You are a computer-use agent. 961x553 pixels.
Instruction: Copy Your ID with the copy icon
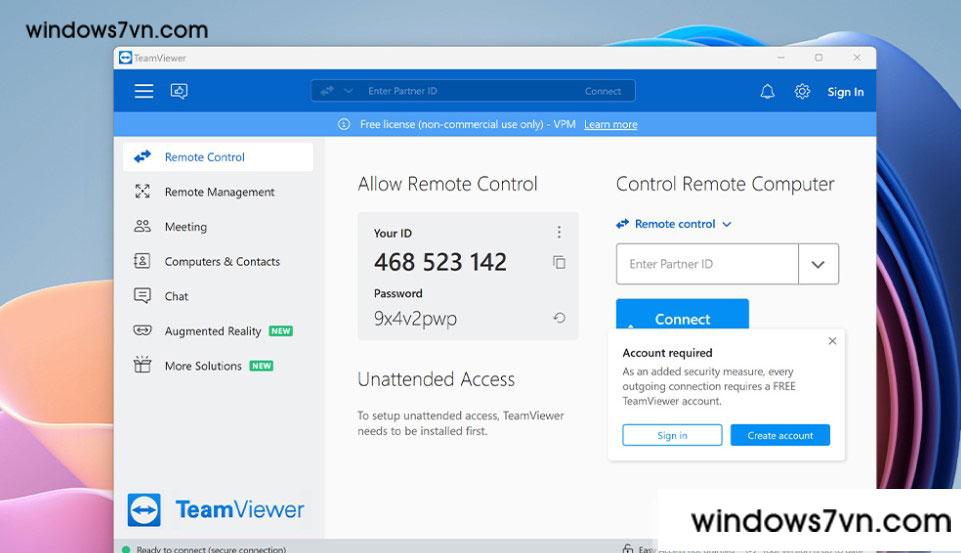click(559, 262)
